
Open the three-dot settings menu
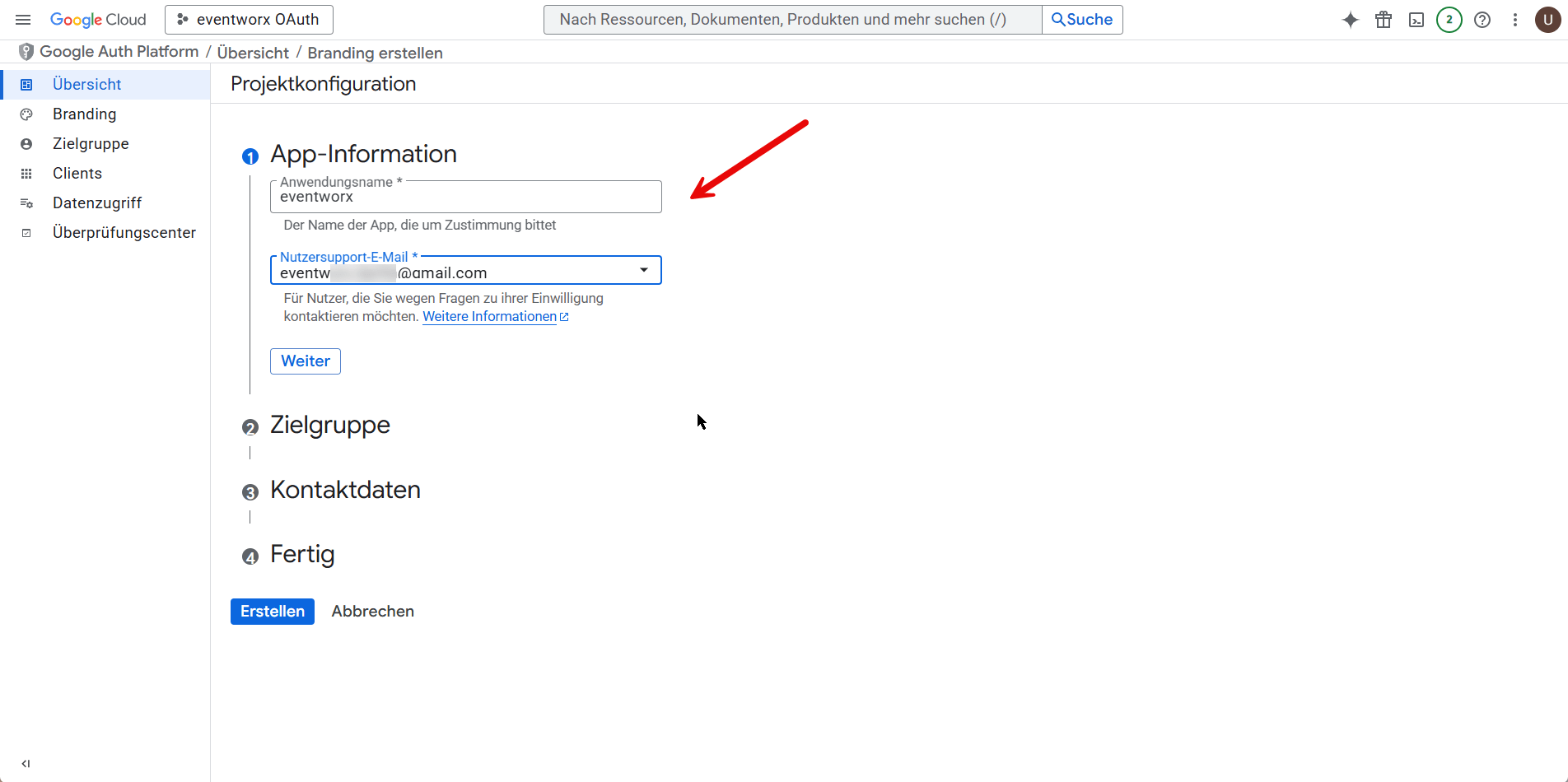coord(1515,20)
